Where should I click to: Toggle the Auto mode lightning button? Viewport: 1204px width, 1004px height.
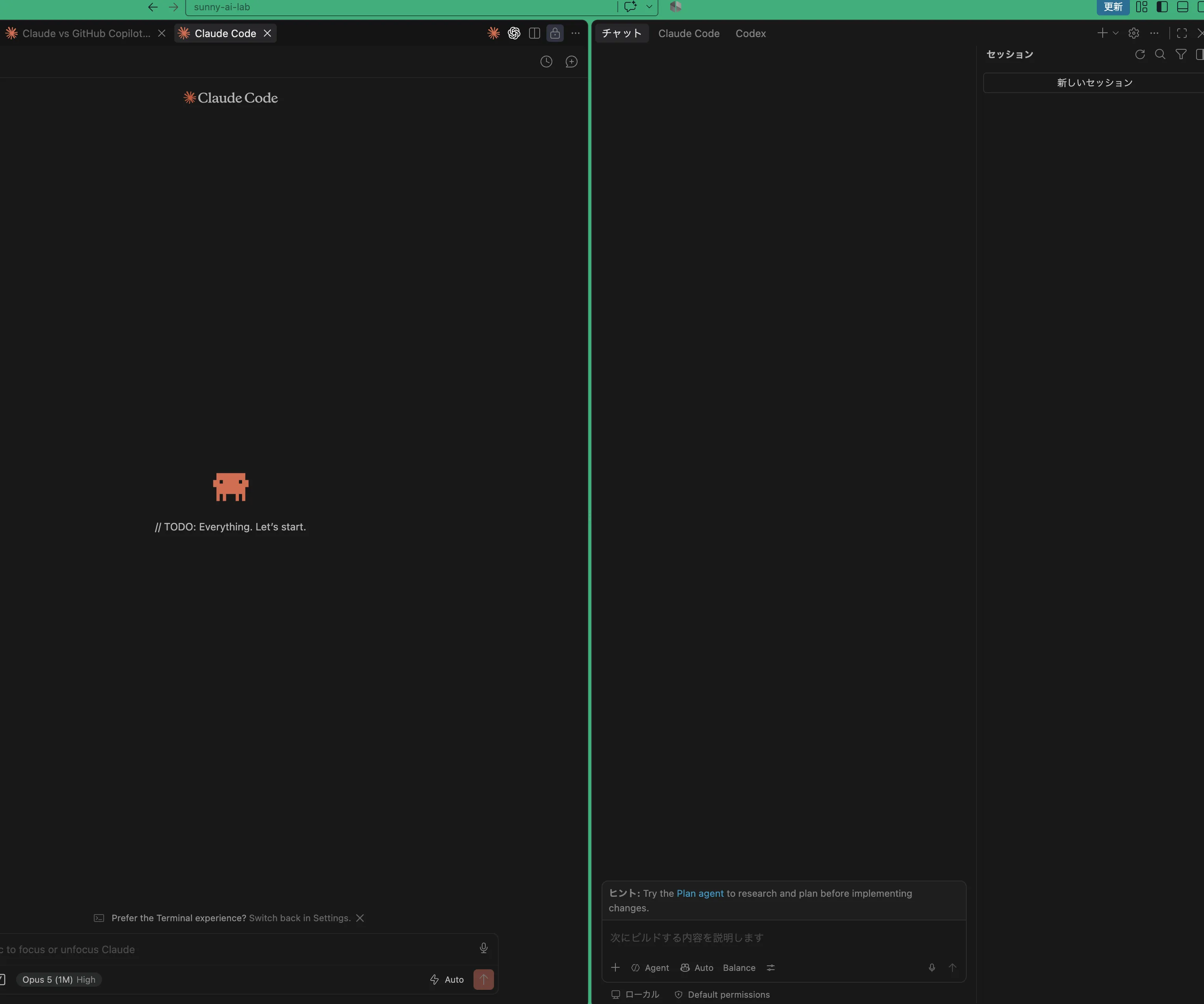[x=447, y=979]
